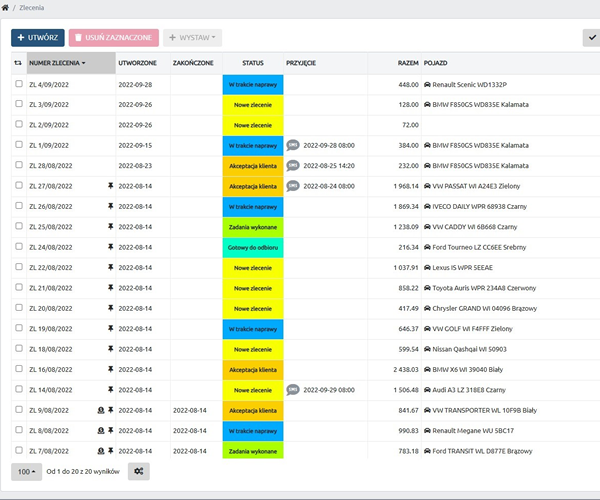Image resolution: width=600 pixels, height=500 pixels.
Task: Click yellow 'Nowe zlecenie' status for ZL 3/09/2022
Action: [253, 105]
